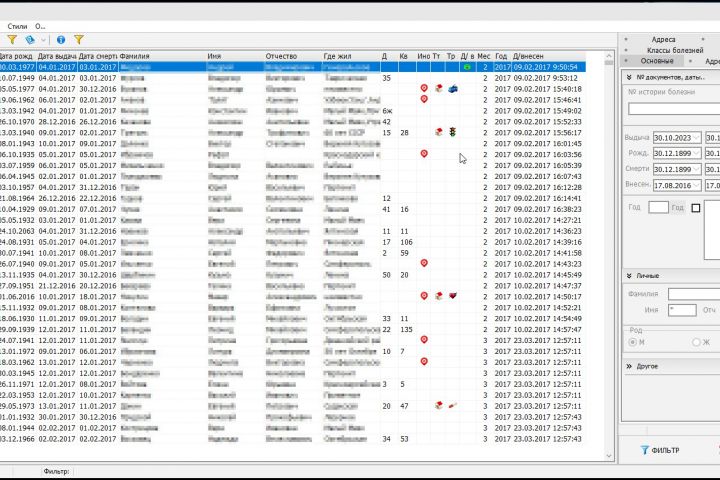Screen dimensions: 720x480
Task: Sort by the Фамилия column header
Action: 134,56
